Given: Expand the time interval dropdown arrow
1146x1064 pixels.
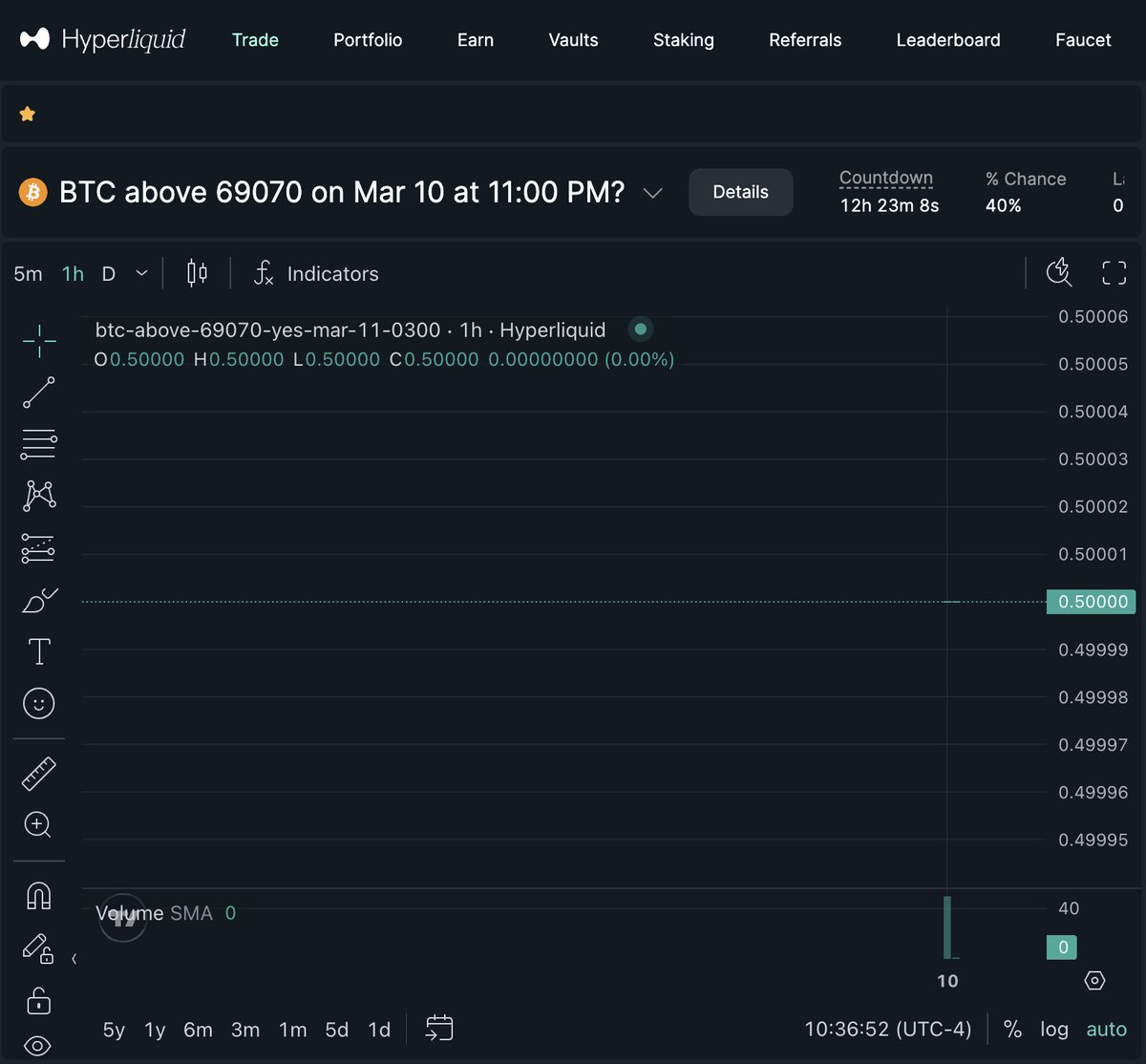Looking at the screenshot, I should click(141, 273).
